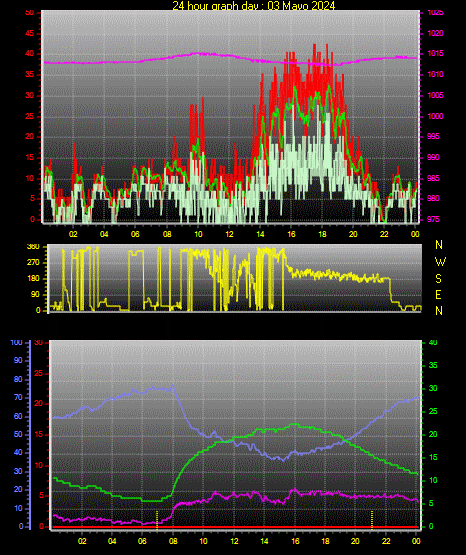Viewport: 466px width, 555px height.
Task: Click the 100 humidity axis label
Action: (17, 343)
